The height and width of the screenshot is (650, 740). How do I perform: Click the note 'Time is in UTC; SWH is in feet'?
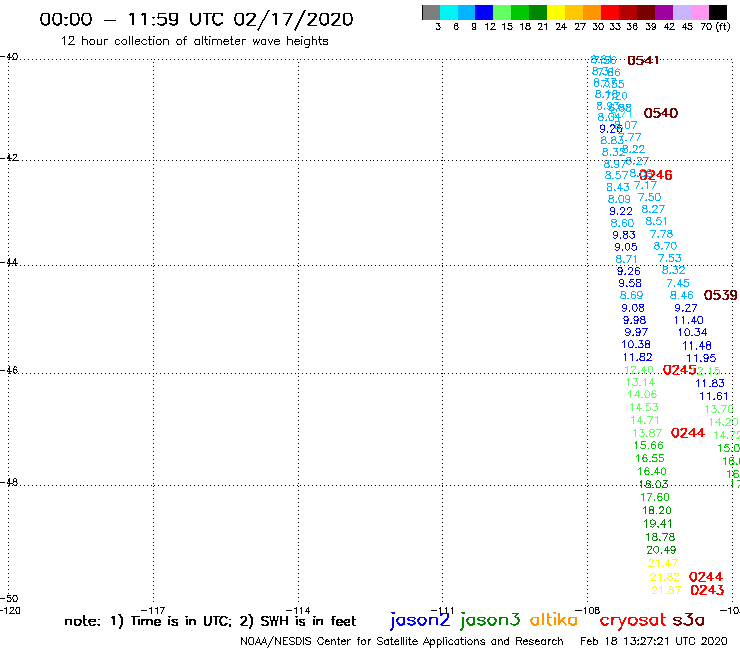[210, 621]
